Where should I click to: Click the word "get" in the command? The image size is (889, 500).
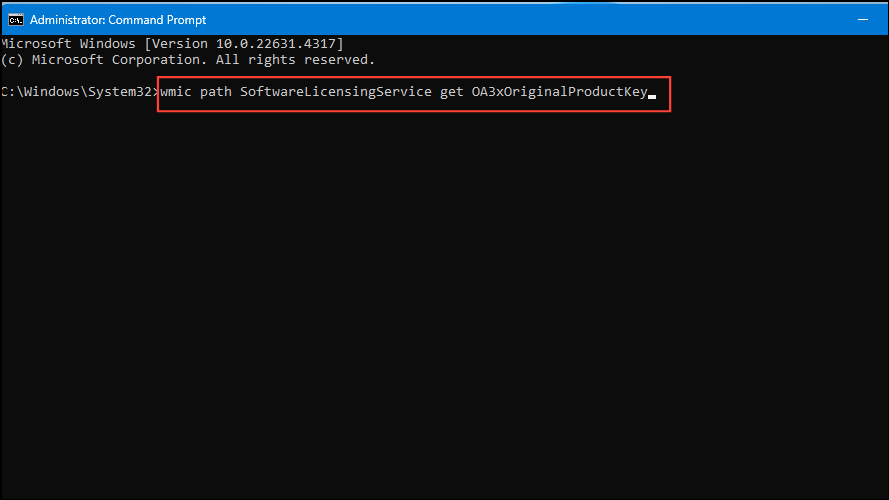coord(451,93)
